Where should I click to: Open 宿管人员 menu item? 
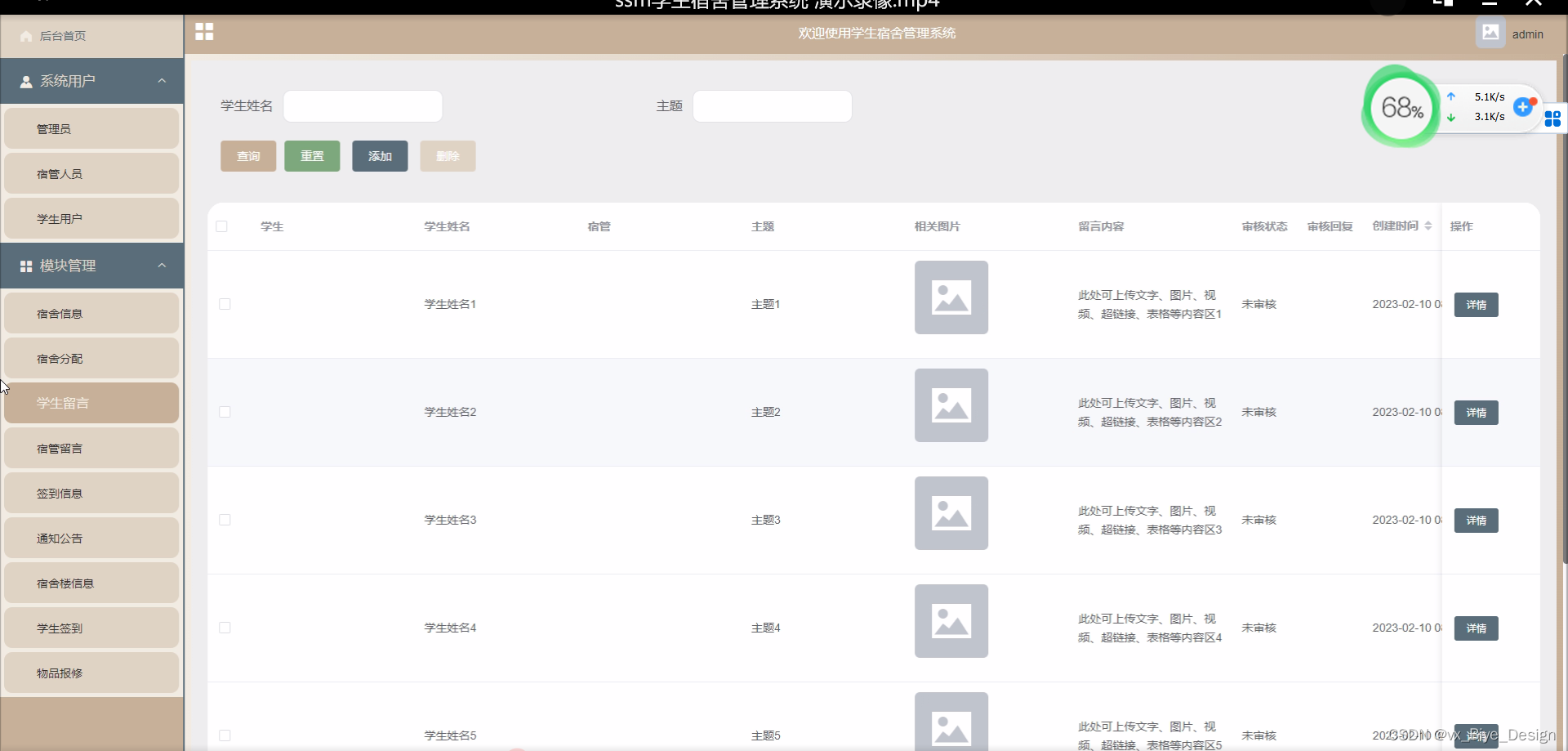(x=91, y=173)
